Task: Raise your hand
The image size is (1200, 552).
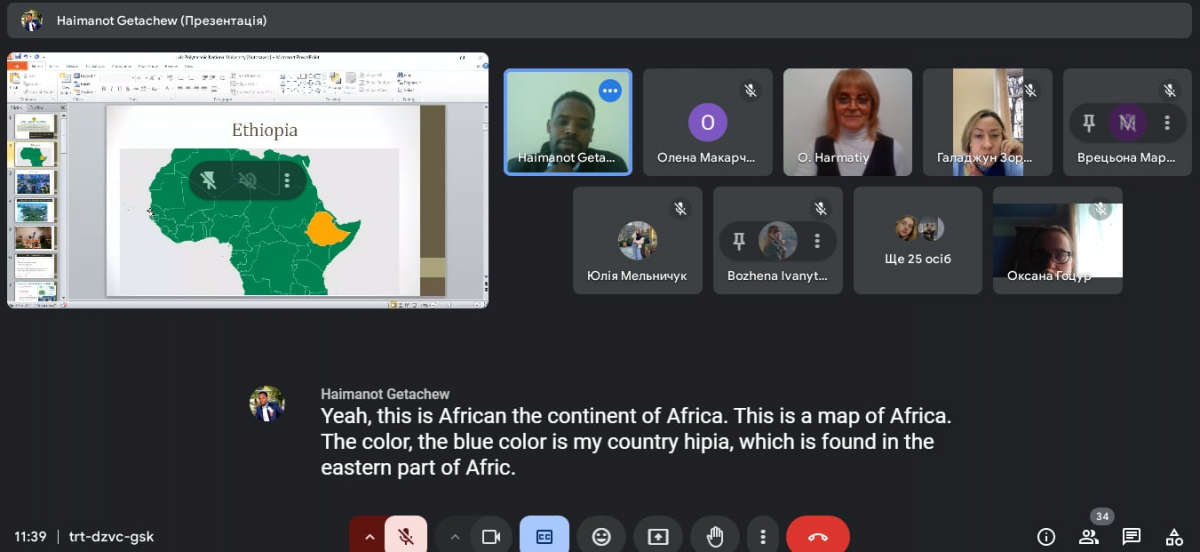Action: (715, 537)
